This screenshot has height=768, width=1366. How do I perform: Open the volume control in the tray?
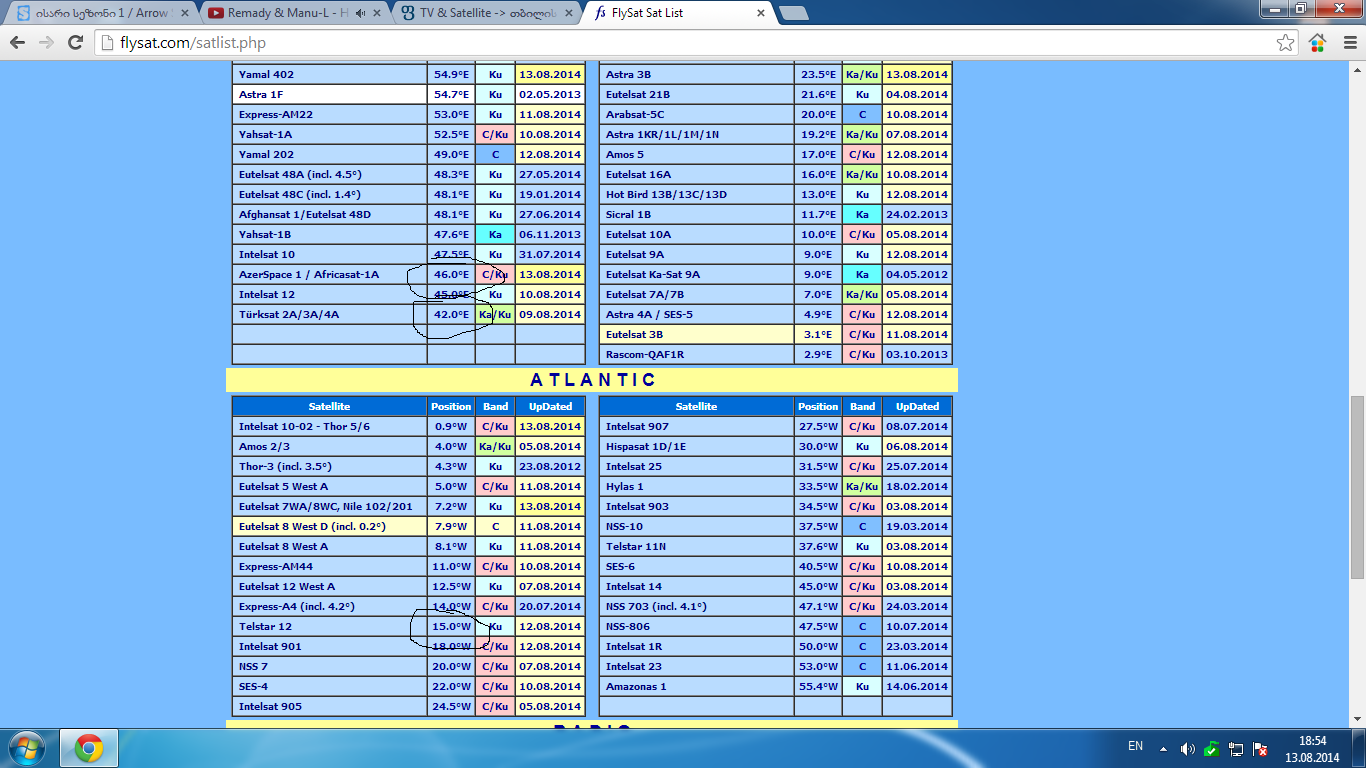(1187, 748)
